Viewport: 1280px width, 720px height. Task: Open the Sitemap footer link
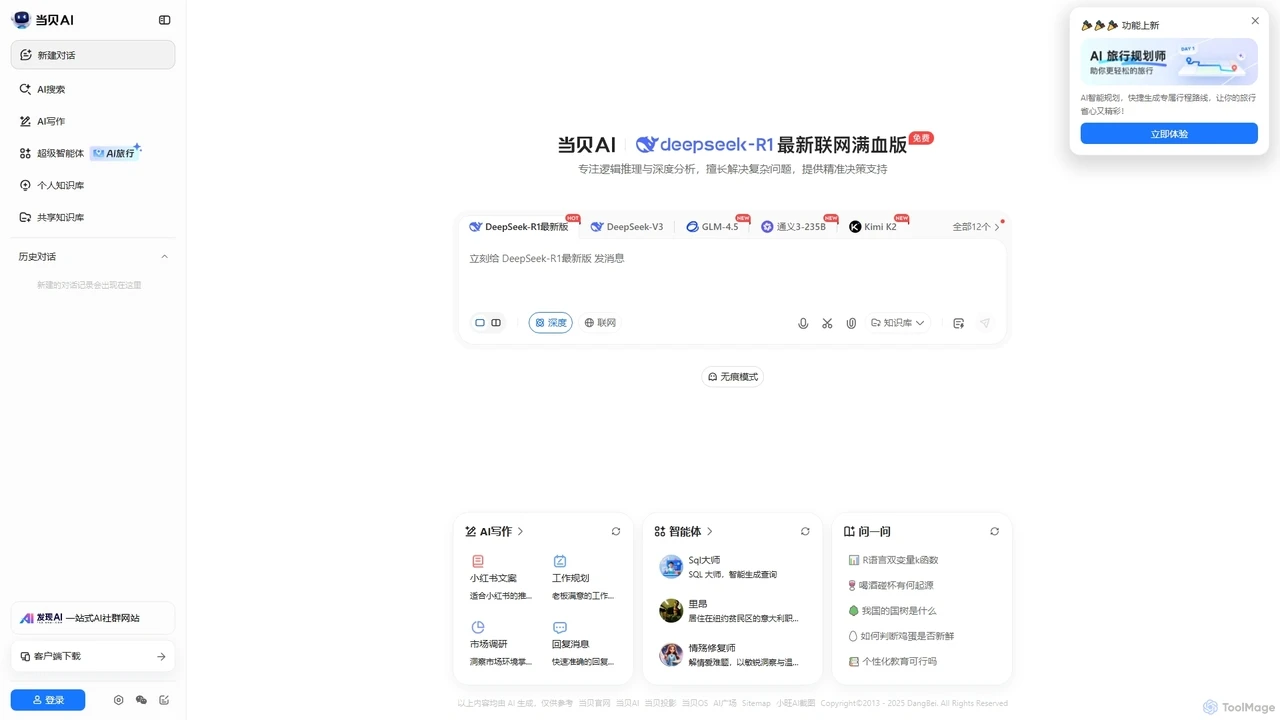click(x=756, y=703)
